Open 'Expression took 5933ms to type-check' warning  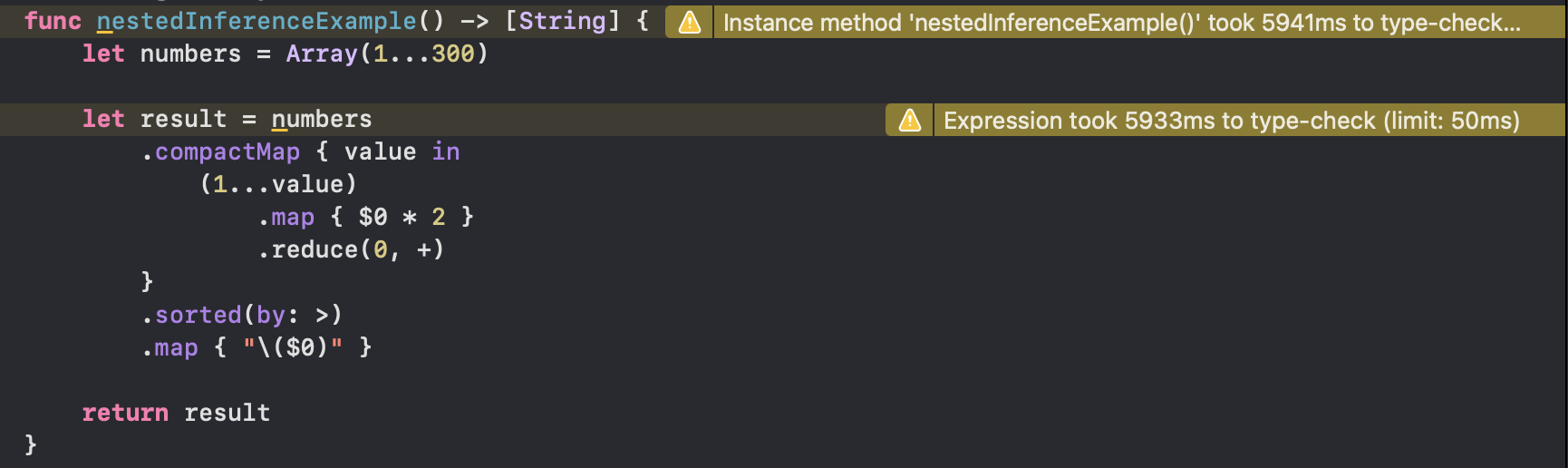click(1232, 121)
